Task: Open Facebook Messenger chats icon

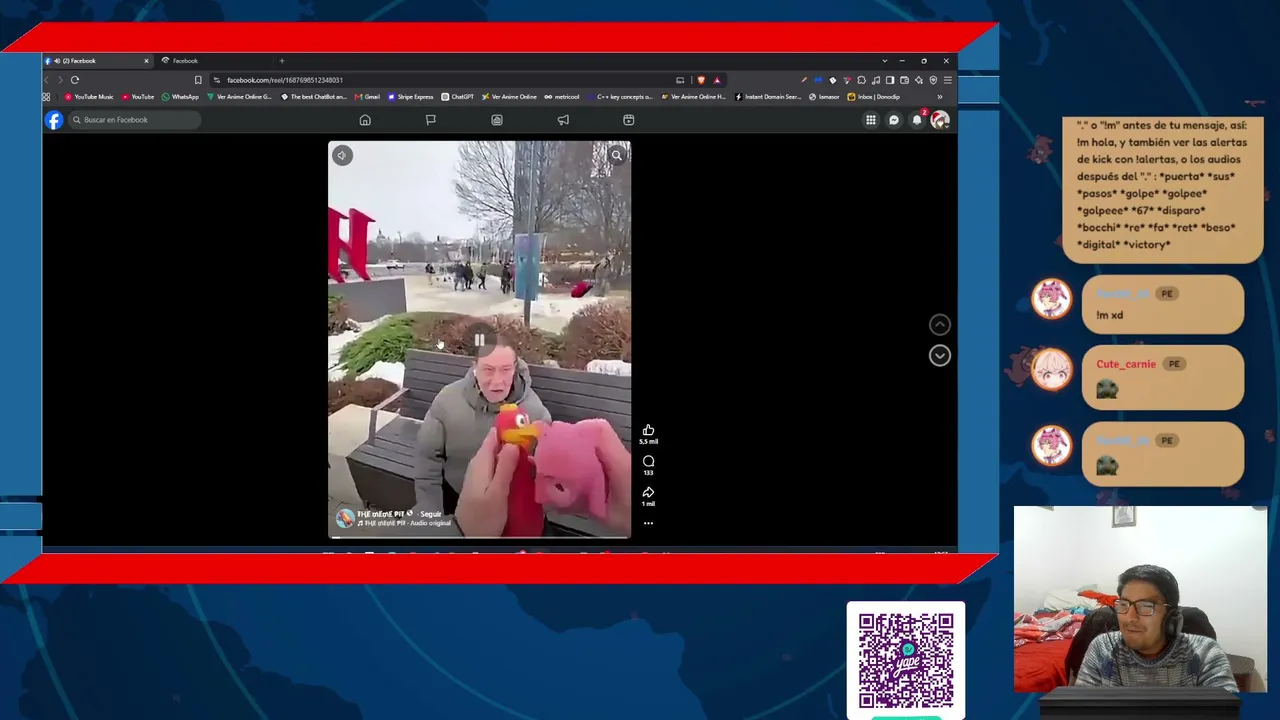Action: (x=894, y=120)
